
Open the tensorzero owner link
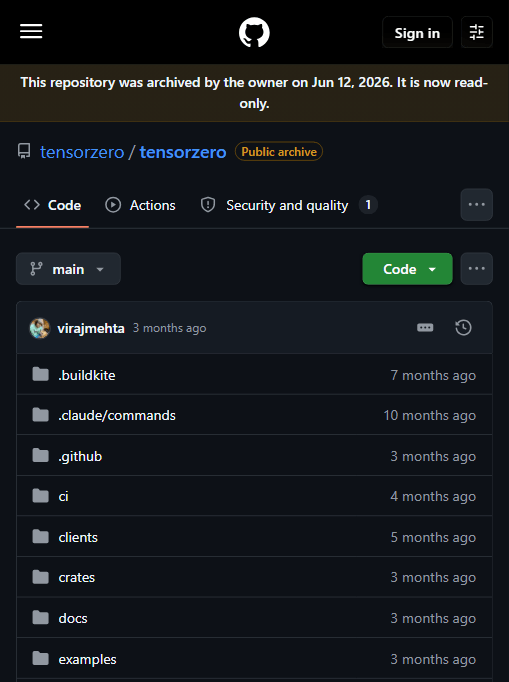pos(82,152)
